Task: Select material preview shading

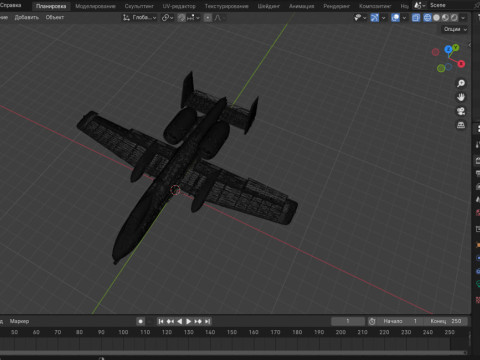Action: 445,18
